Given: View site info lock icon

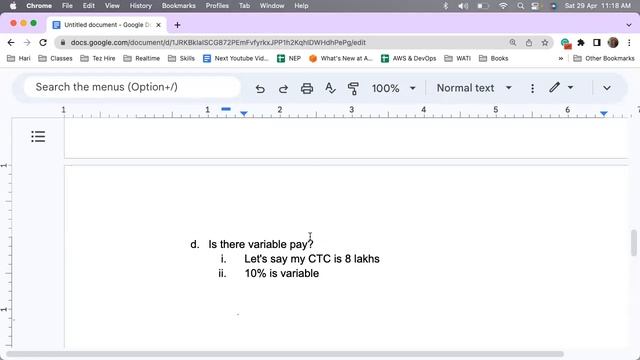Looking at the screenshot, I should [62, 42].
